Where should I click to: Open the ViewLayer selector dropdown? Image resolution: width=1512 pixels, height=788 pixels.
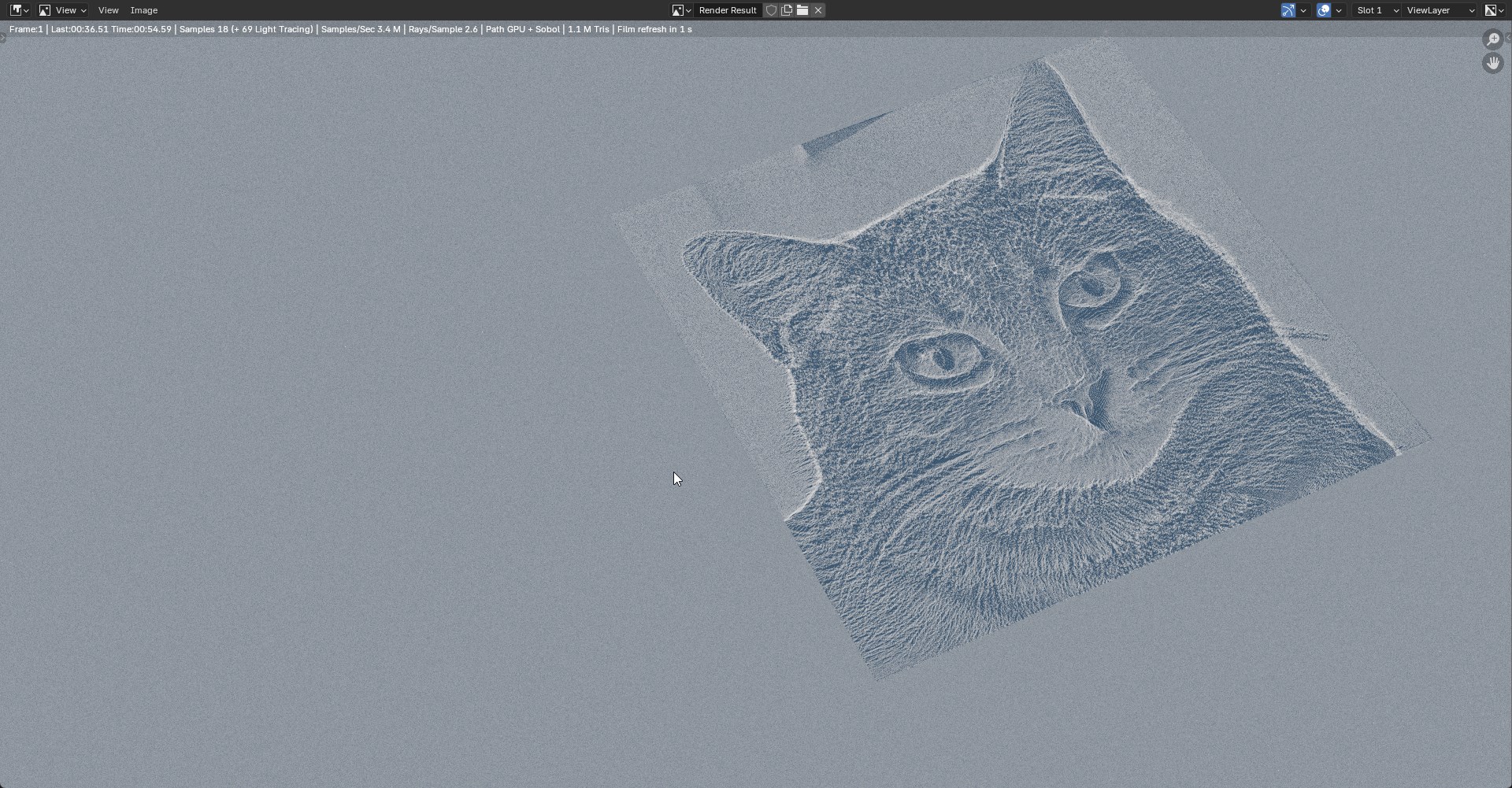click(x=1440, y=10)
